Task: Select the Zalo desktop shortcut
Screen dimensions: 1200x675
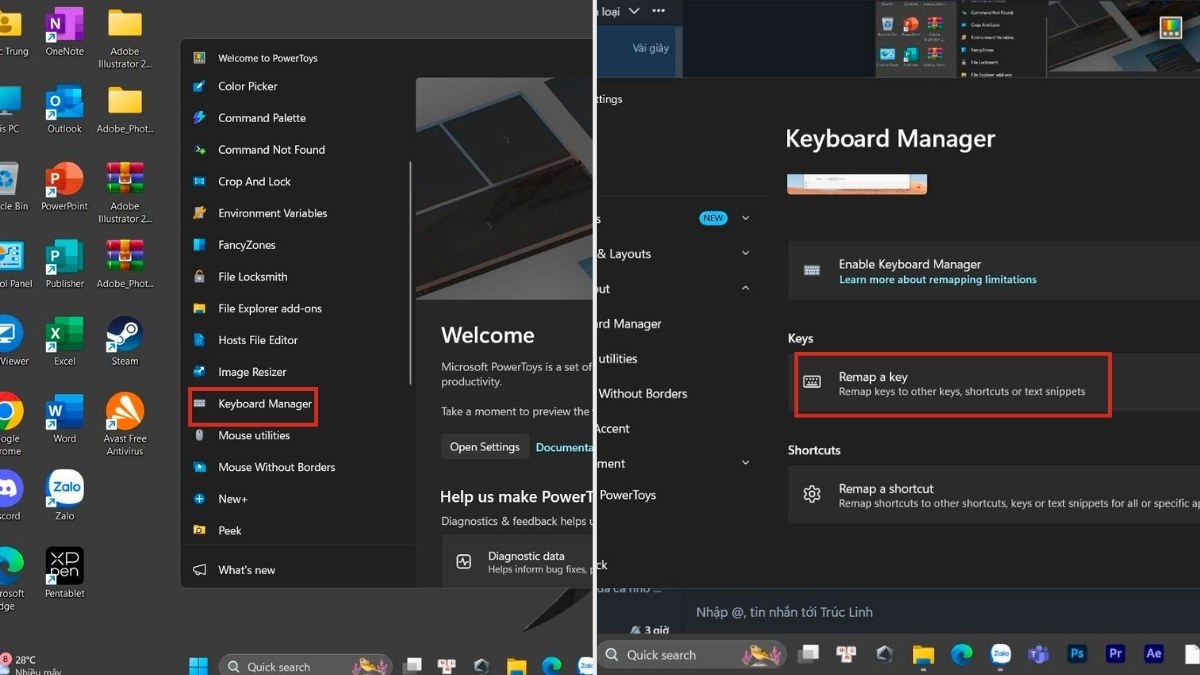Action: click(65, 496)
